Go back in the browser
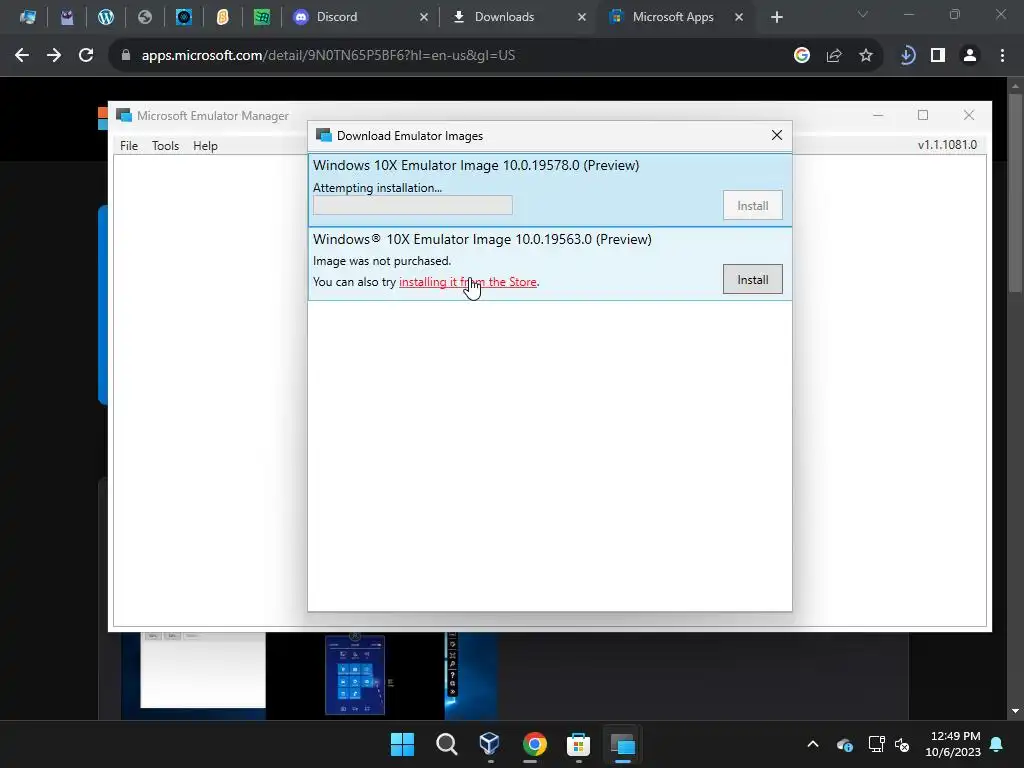Viewport: 1024px width, 768px height. (22, 56)
